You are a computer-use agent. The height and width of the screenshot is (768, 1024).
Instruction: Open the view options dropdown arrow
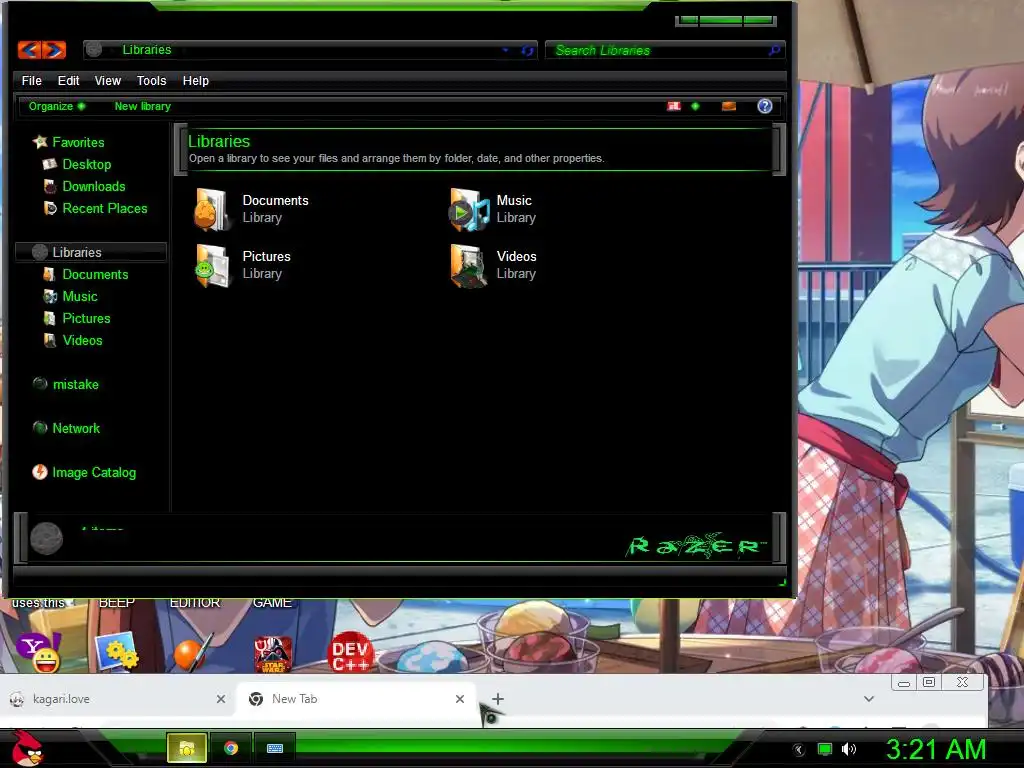pos(696,106)
